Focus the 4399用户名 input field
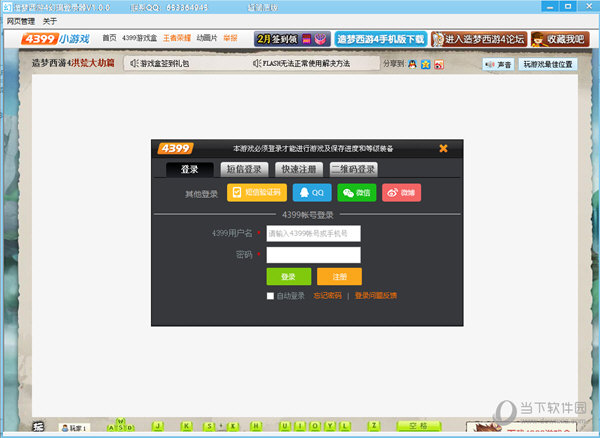The width and height of the screenshot is (600, 438). (x=313, y=233)
